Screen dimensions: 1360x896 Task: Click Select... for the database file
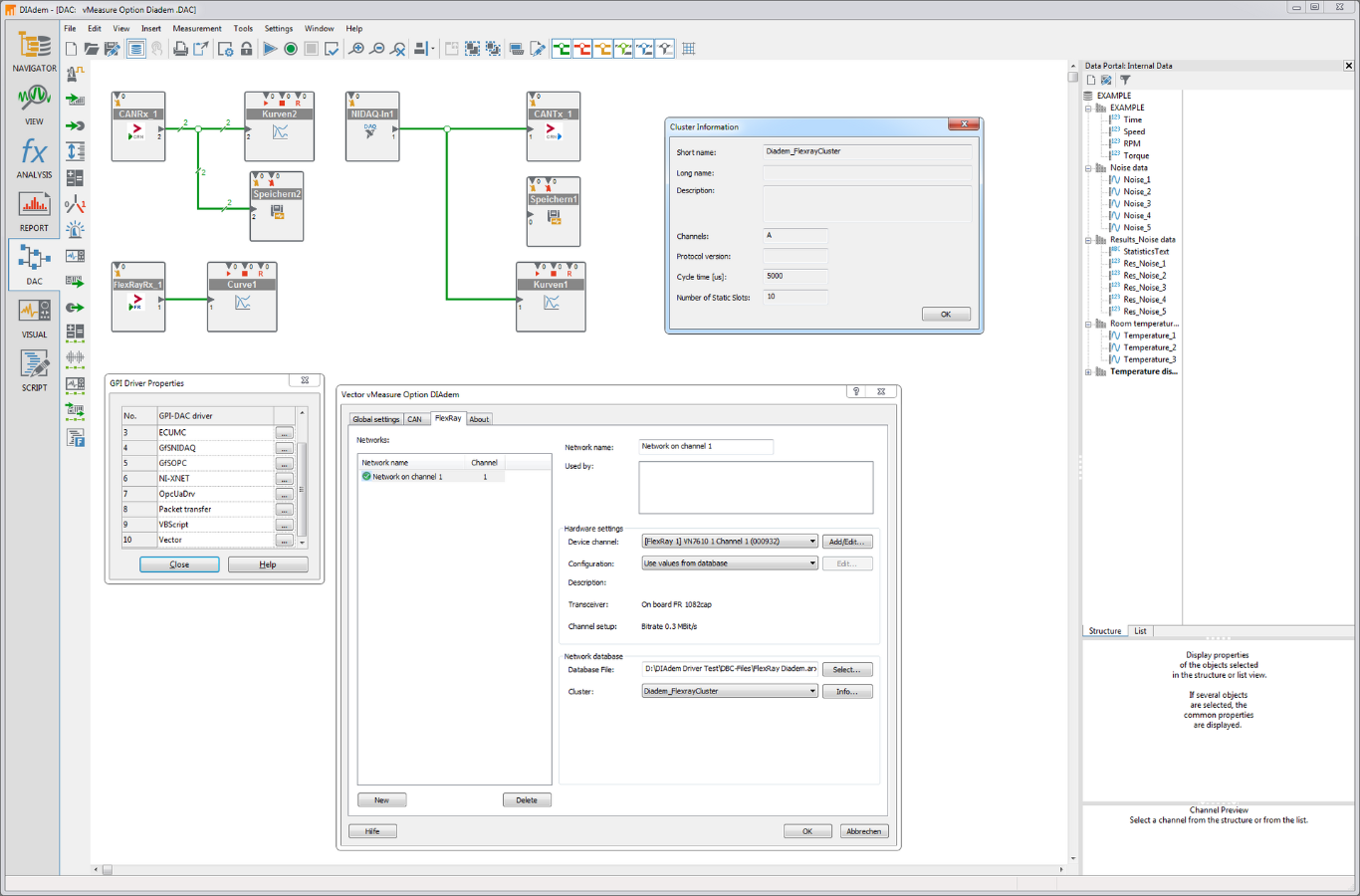[847, 670]
